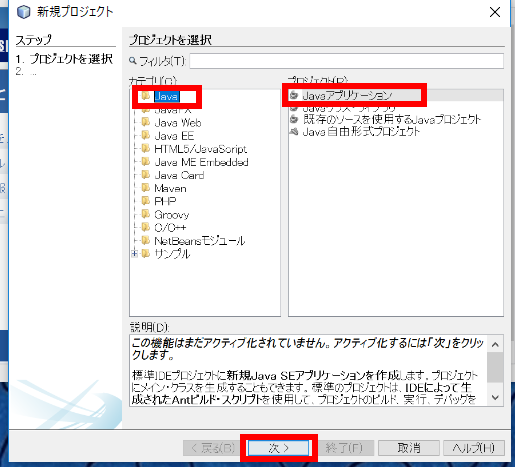
Task: Choose 既存のソースを使用するJavaプロジェクト
Action: coord(392,119)
